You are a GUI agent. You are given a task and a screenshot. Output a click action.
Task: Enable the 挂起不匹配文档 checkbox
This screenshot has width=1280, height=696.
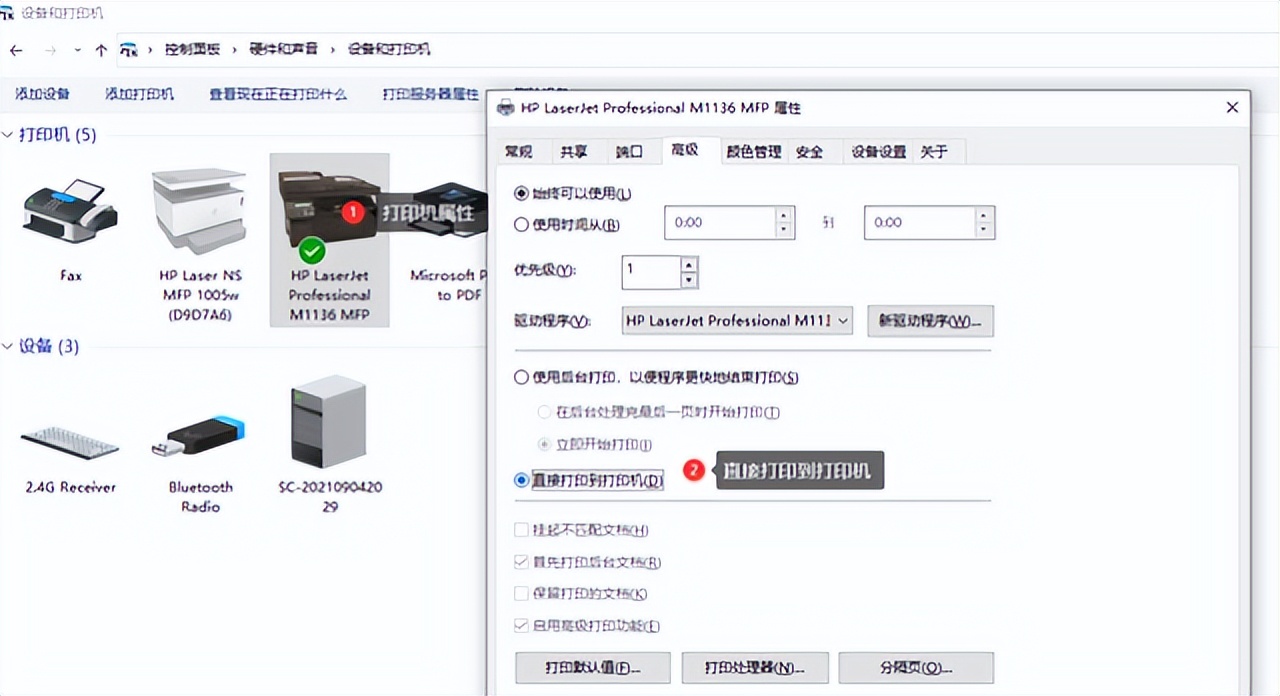(521, 530)
